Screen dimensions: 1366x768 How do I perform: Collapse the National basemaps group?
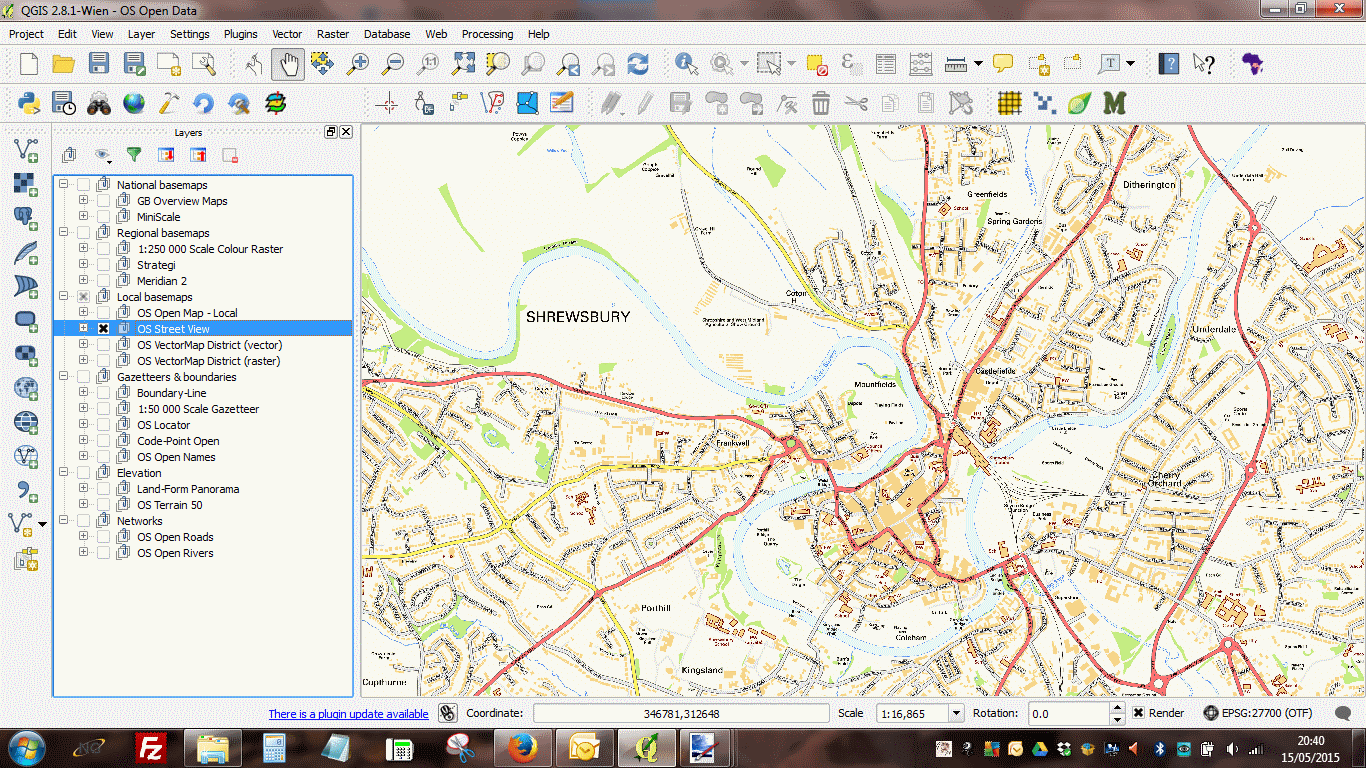click(x=64, y=185)
